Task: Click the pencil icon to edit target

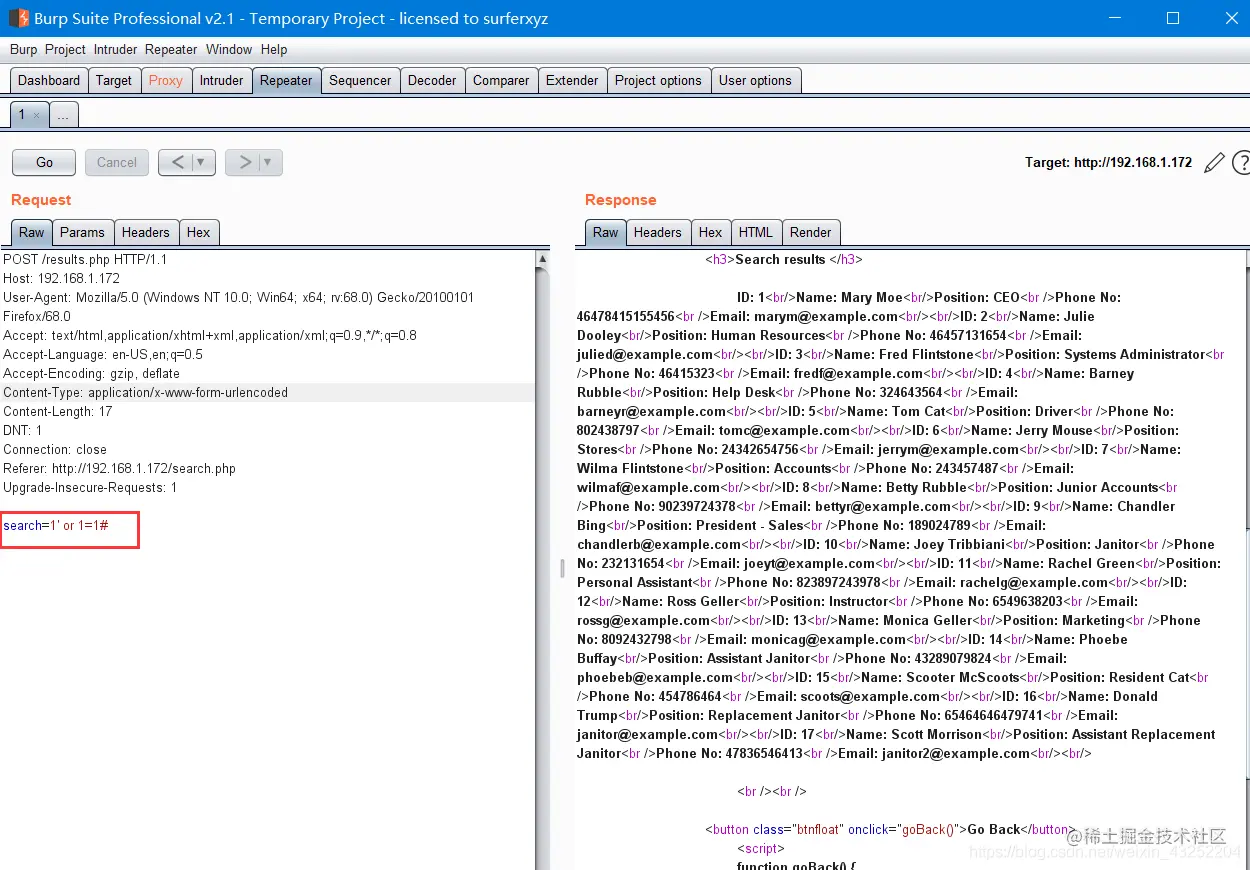Action: click(x=1214, y=162)
